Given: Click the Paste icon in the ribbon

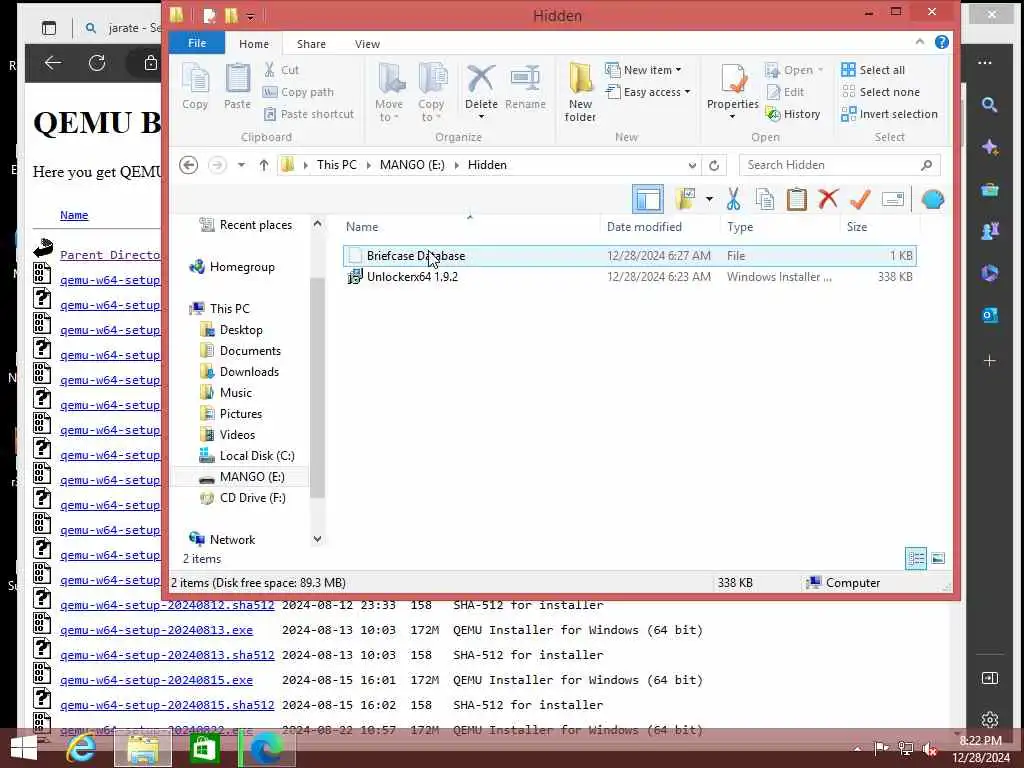Looking at the screenshot, I should (237, 87).
